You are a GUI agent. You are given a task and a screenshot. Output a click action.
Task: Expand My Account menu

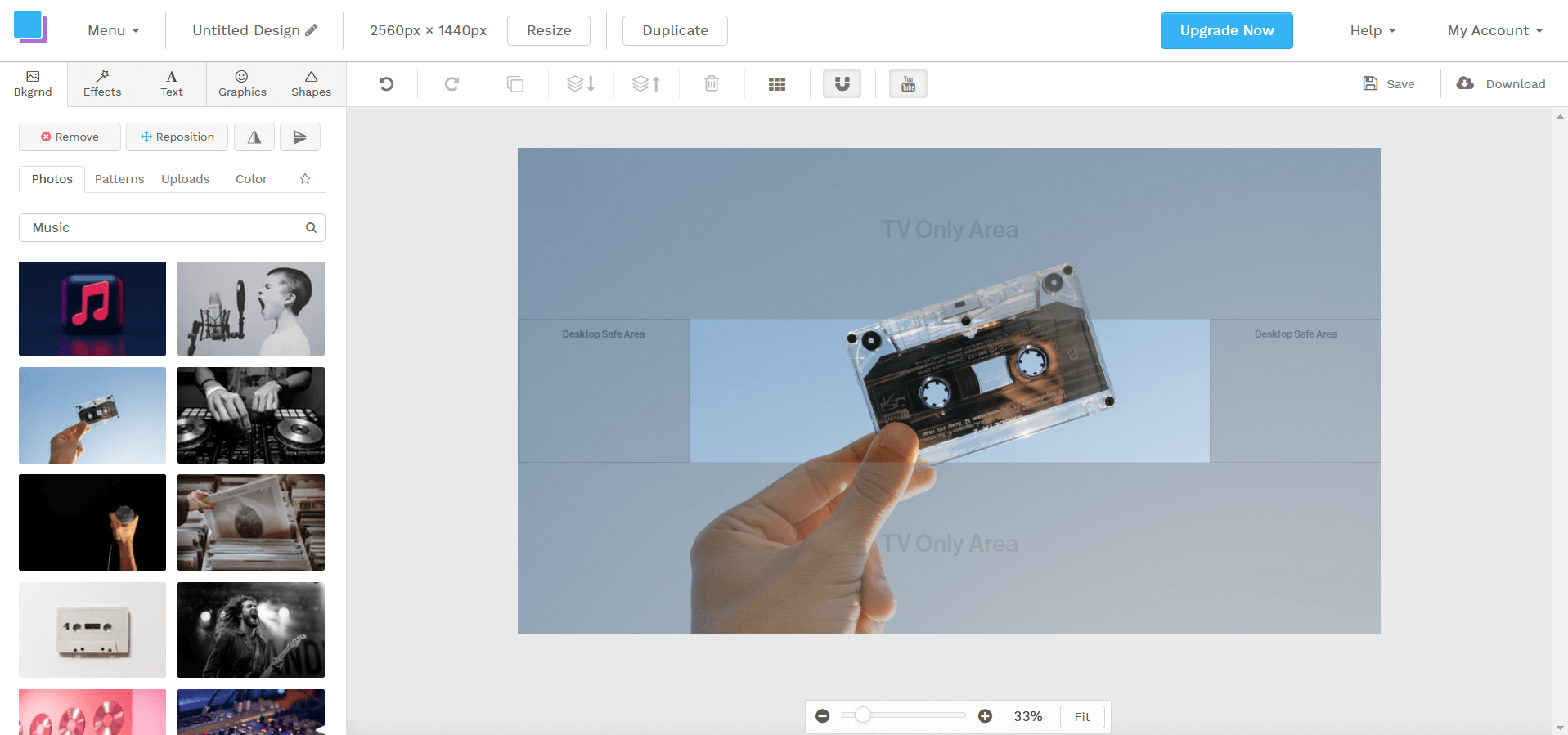click(x=1495, y=30)
